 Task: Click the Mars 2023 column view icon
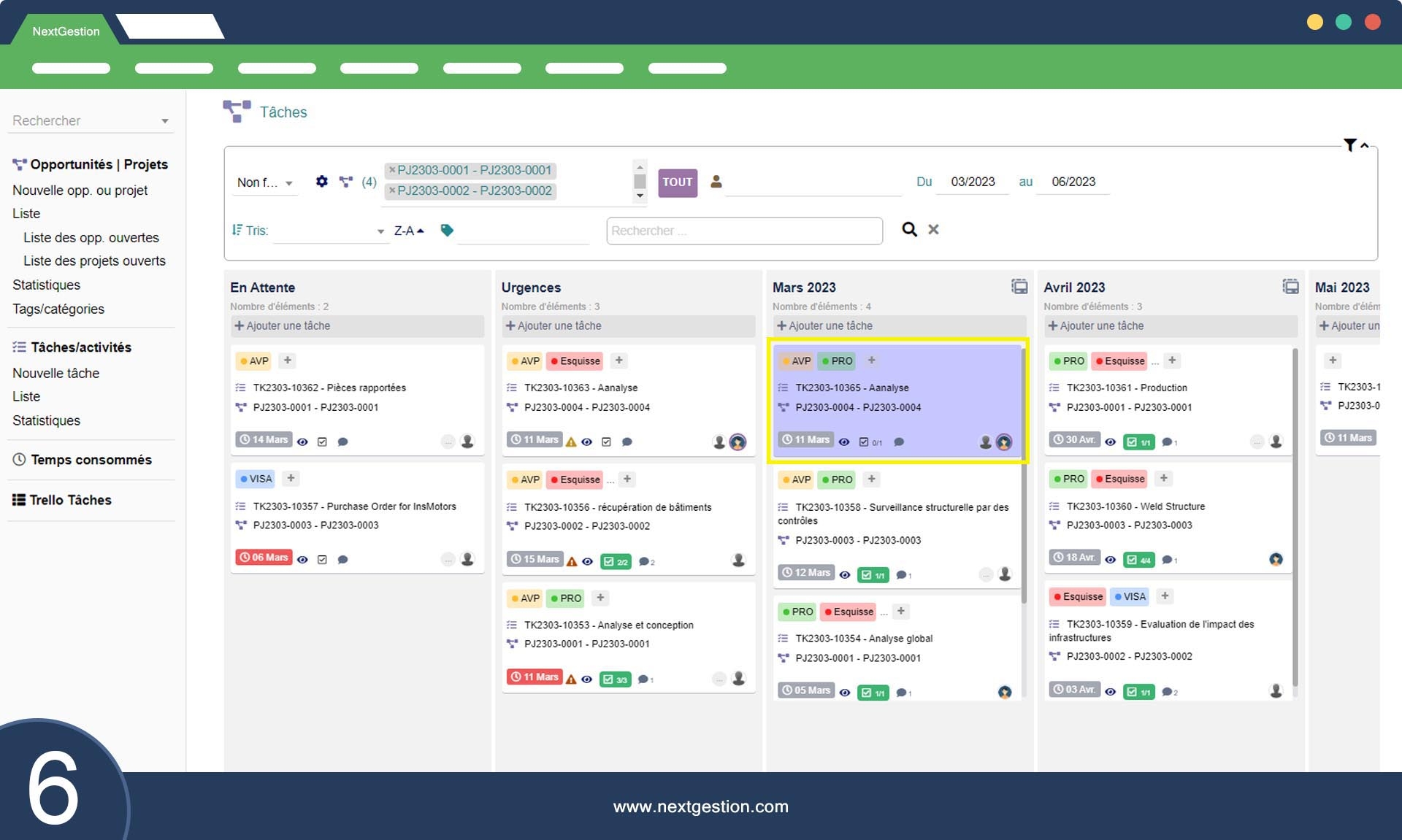pos(1019,286)
